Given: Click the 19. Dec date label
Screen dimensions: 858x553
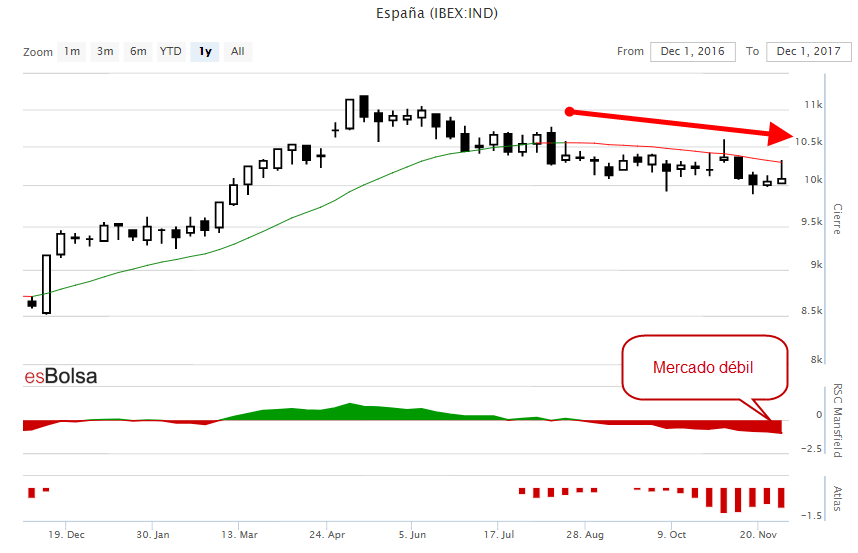Looking at the screenshot, I should 66,534.
